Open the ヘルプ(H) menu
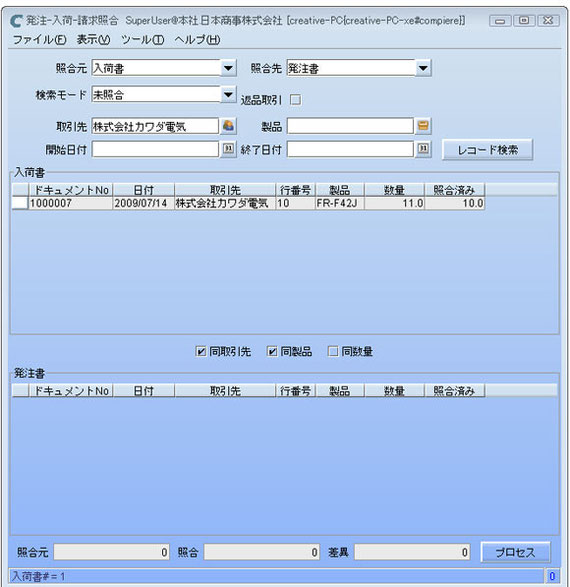Screen dimensions: 570x587 click(197, 40)
